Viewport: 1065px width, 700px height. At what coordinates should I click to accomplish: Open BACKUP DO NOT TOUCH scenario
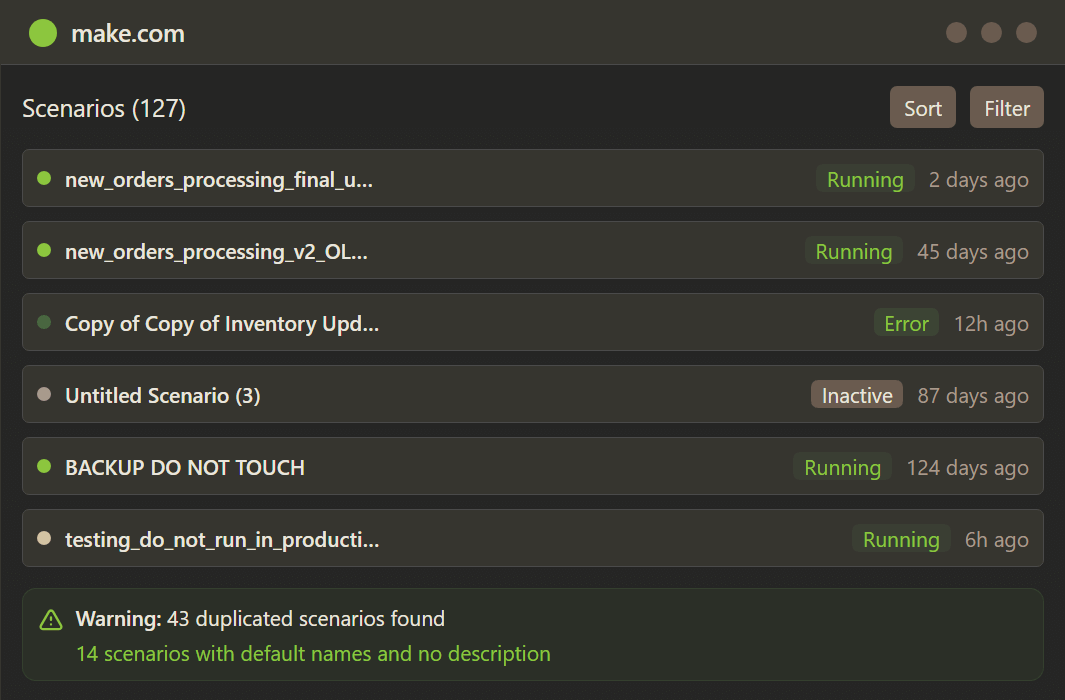tap(532, 466)
